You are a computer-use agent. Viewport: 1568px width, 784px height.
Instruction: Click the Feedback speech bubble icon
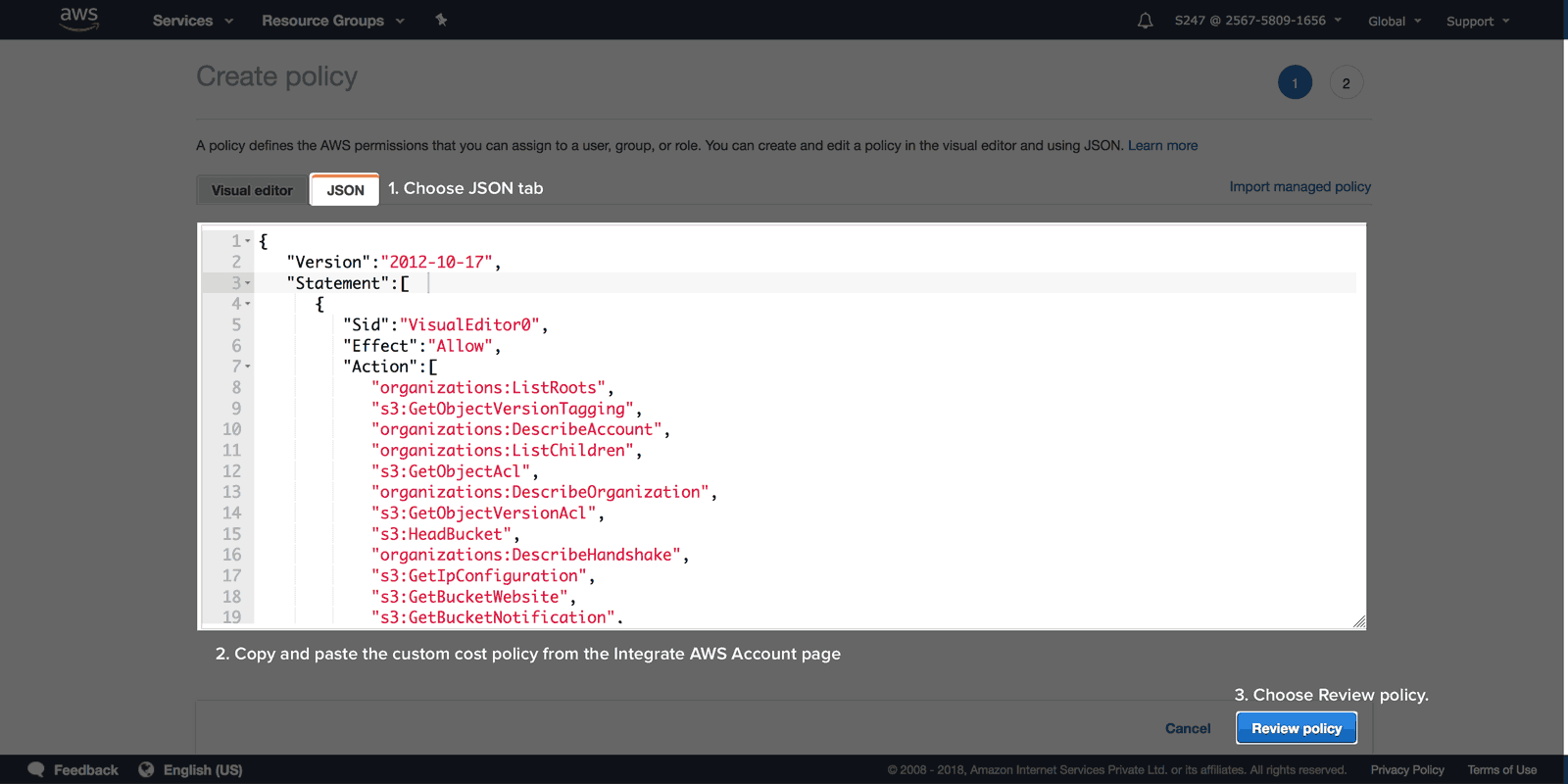tap(36, 769)
